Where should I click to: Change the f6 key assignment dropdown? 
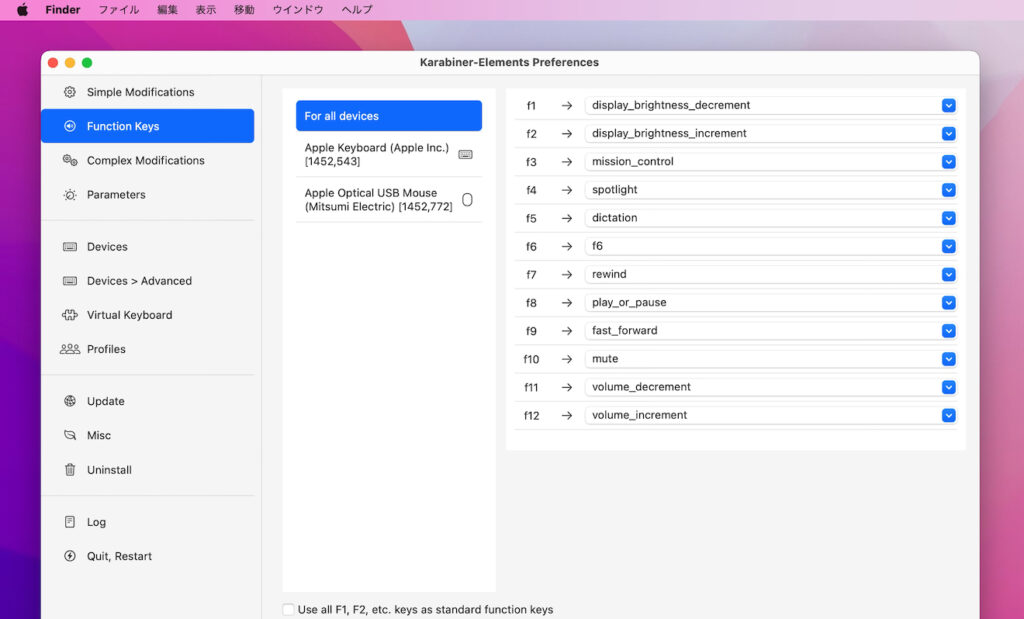coord(947,246)
